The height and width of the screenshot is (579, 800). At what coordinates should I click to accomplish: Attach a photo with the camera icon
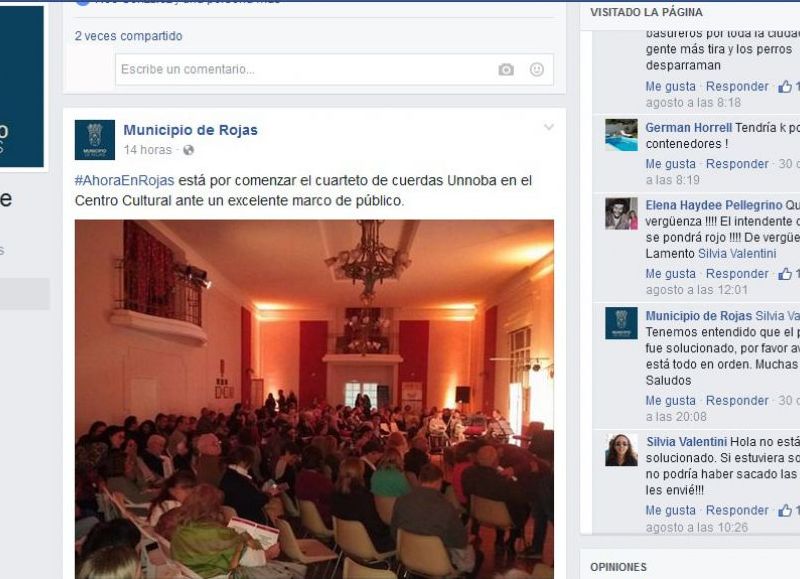[506, 69]
